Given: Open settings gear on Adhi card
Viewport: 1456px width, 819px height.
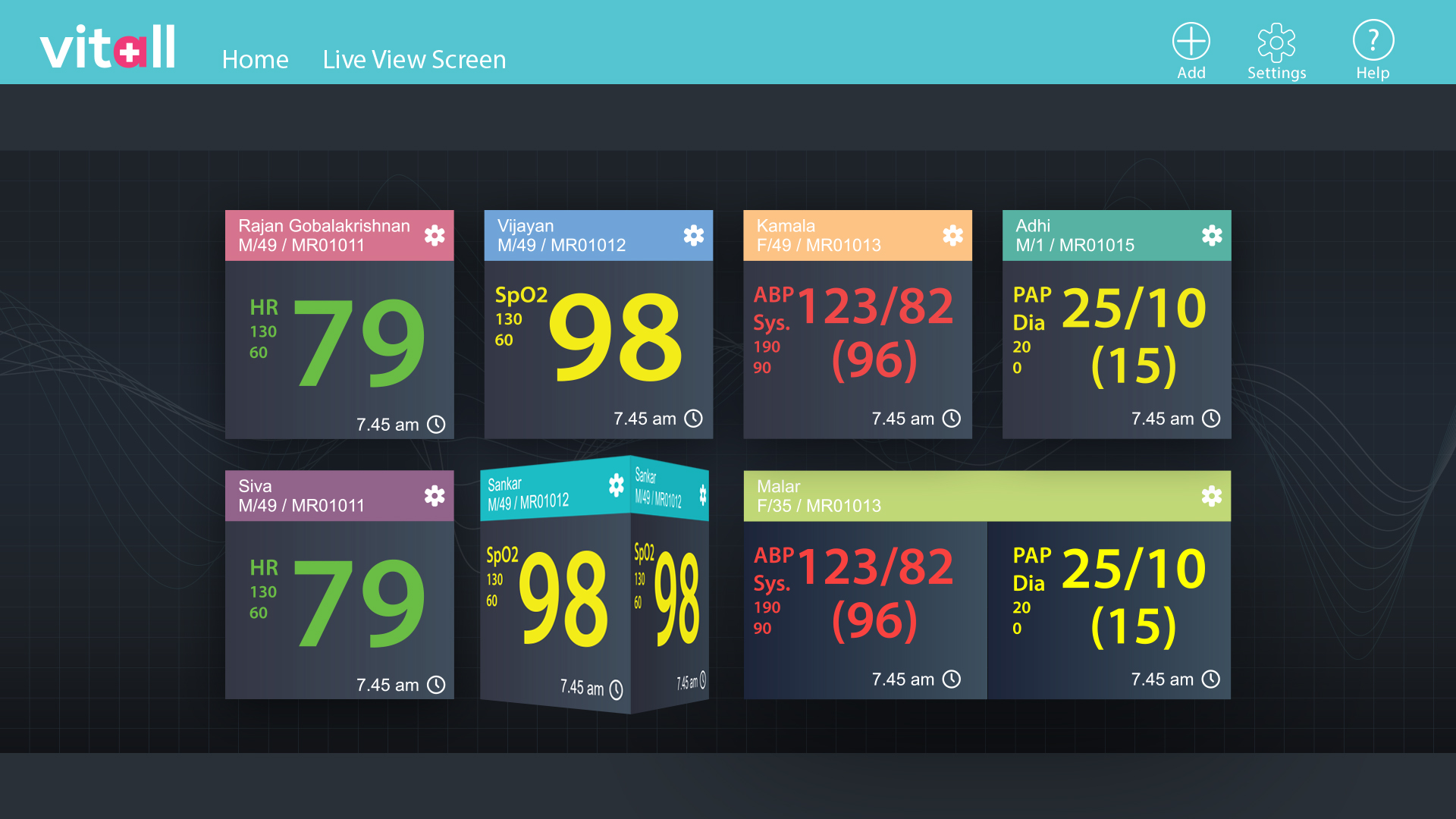Looking at the screenshot, I should click(1212, 235).
